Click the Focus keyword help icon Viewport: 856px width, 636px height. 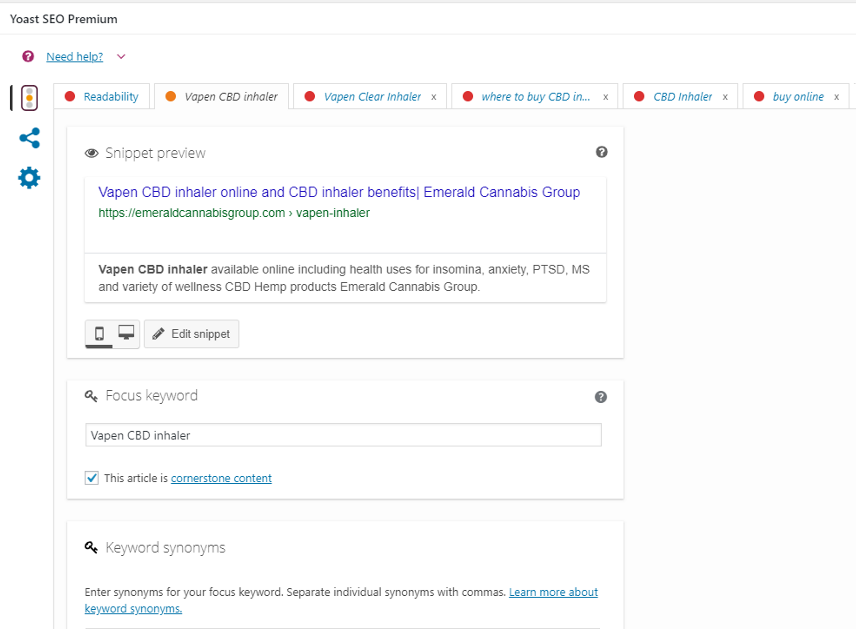(x=601, y=397)
